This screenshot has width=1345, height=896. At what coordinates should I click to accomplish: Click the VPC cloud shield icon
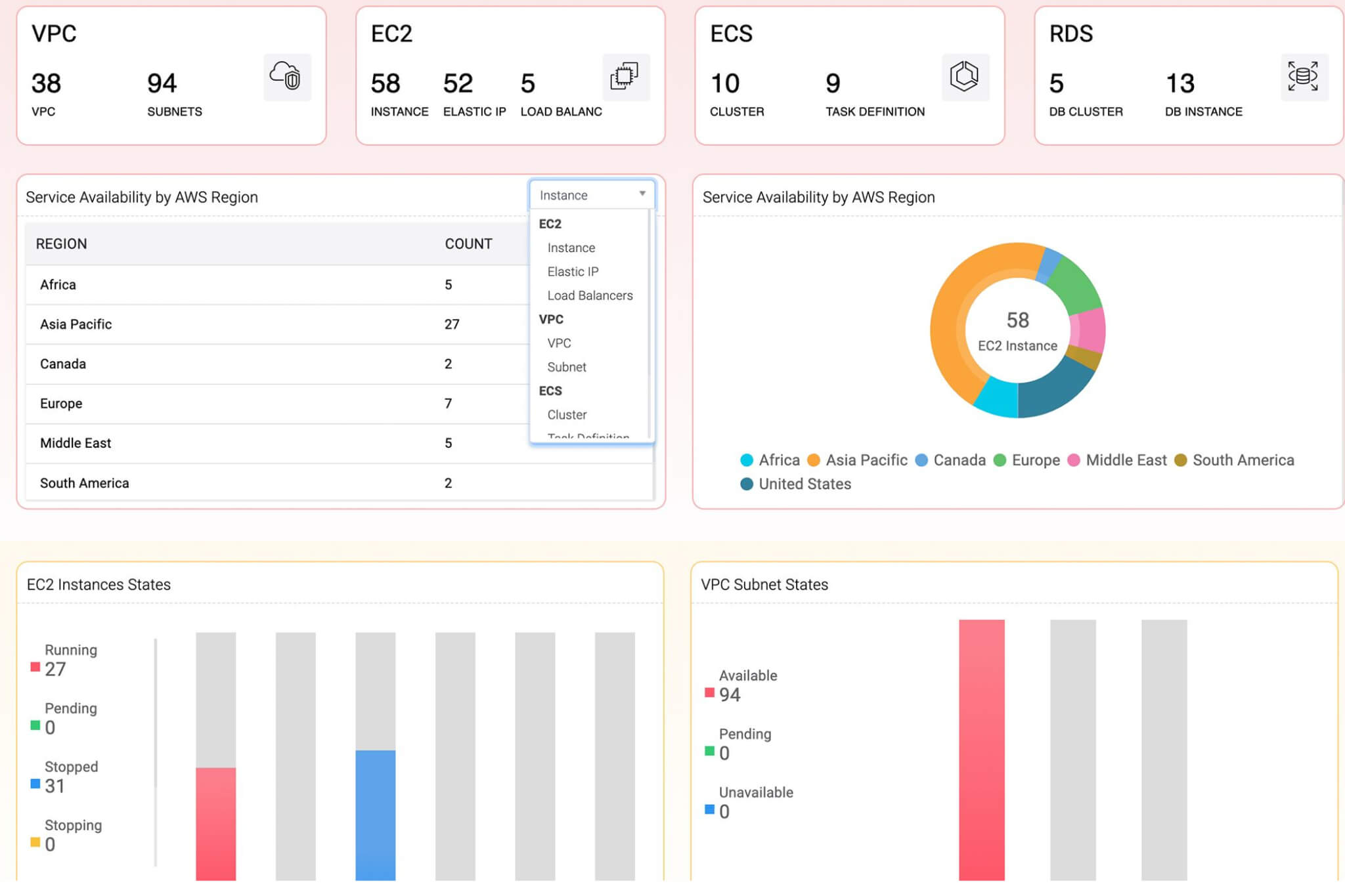[x=288, y=77]
